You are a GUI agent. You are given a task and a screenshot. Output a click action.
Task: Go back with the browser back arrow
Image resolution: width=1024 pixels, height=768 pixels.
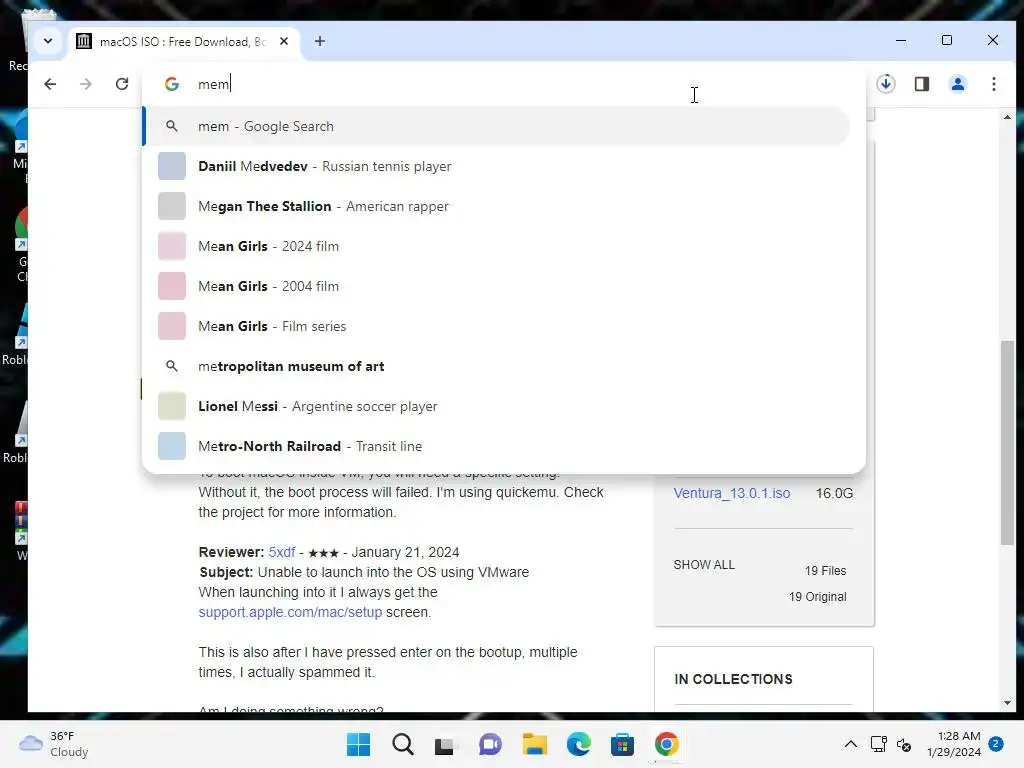click(50, 84)
